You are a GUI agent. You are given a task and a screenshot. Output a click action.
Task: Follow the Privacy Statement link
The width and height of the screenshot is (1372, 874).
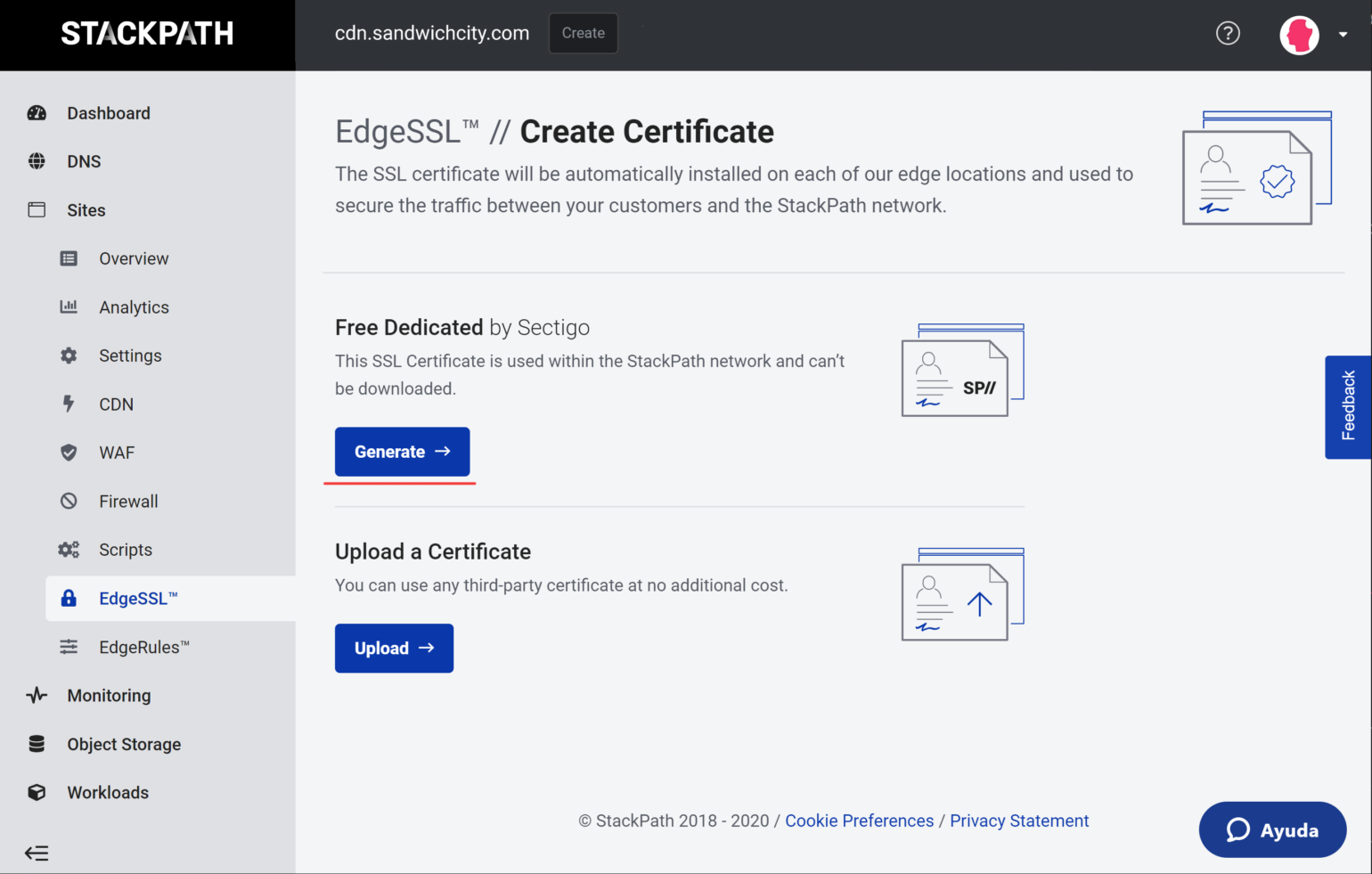coord(1019,821)
